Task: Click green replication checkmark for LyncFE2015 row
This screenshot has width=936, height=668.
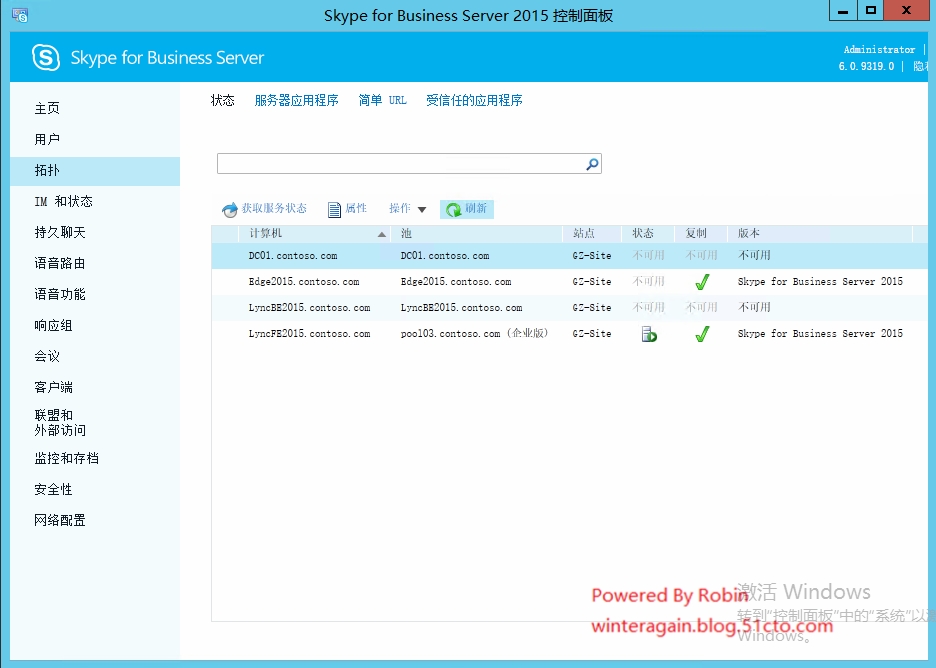Action: click(702, 334)
